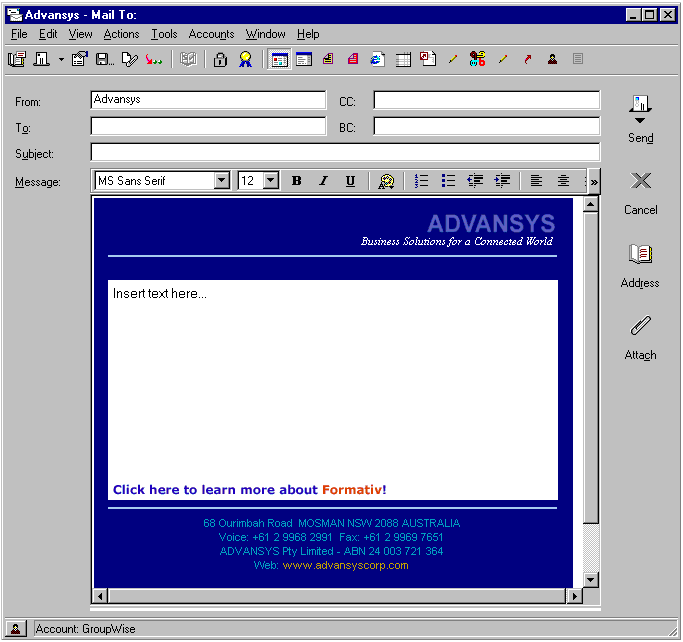
Task: Toggle bulleted list formatting
Action: point(448,181)
